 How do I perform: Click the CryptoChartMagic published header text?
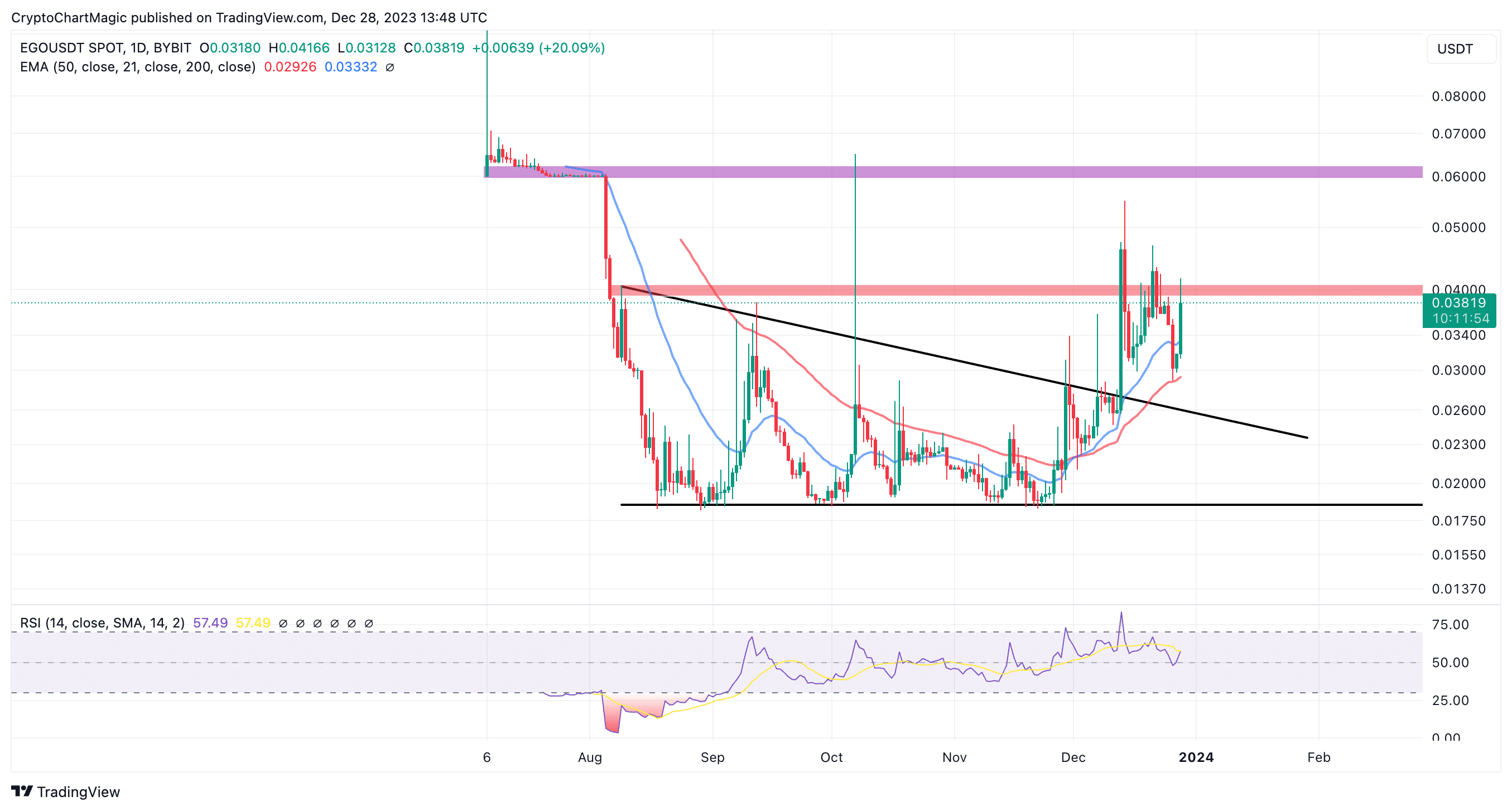(x=249, y=18)
